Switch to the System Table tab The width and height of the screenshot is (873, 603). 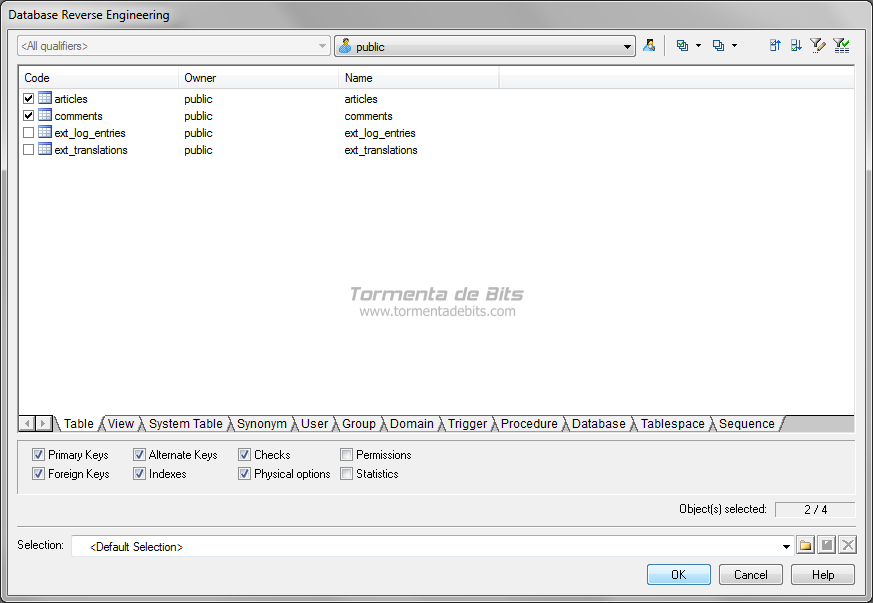pos(185,424)
